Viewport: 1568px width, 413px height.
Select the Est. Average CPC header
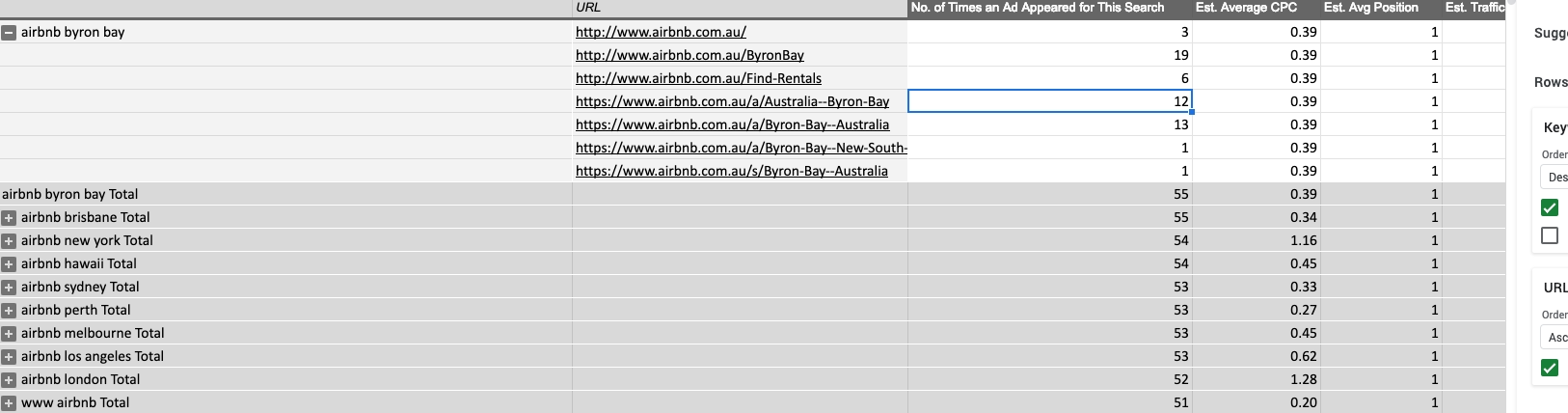pos(1256,8)
